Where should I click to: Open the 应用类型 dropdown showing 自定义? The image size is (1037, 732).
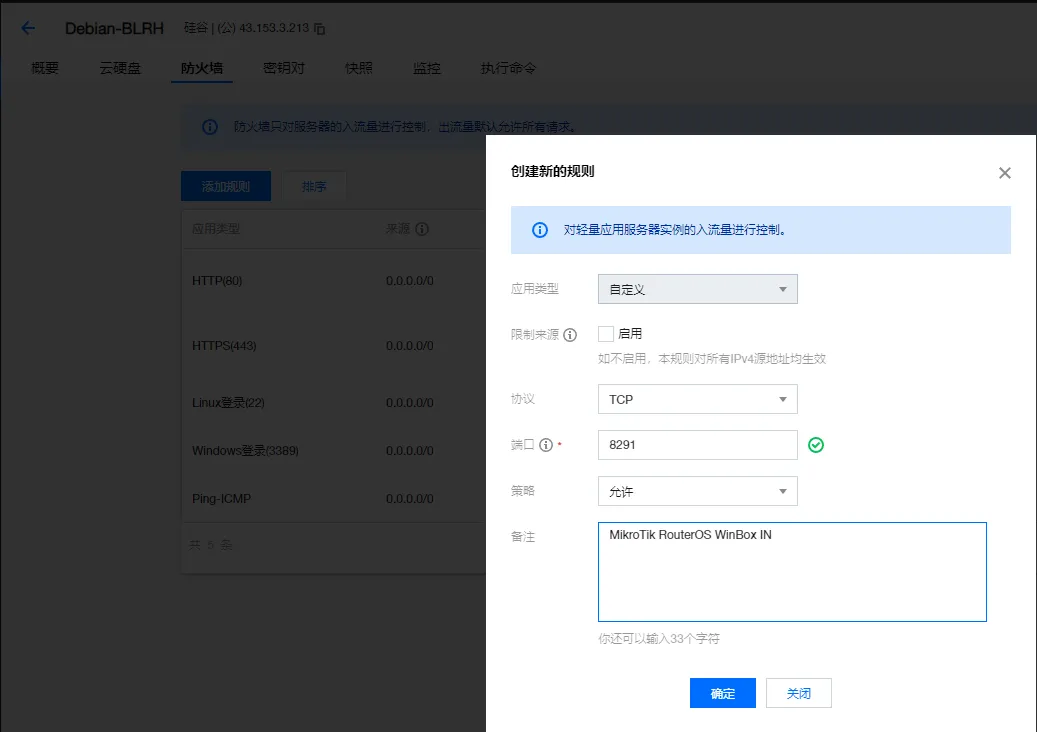[x=697, y=289]
